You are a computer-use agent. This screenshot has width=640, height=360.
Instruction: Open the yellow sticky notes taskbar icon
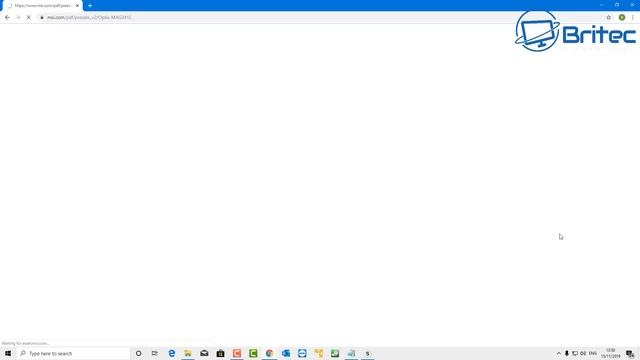point(318,353)
